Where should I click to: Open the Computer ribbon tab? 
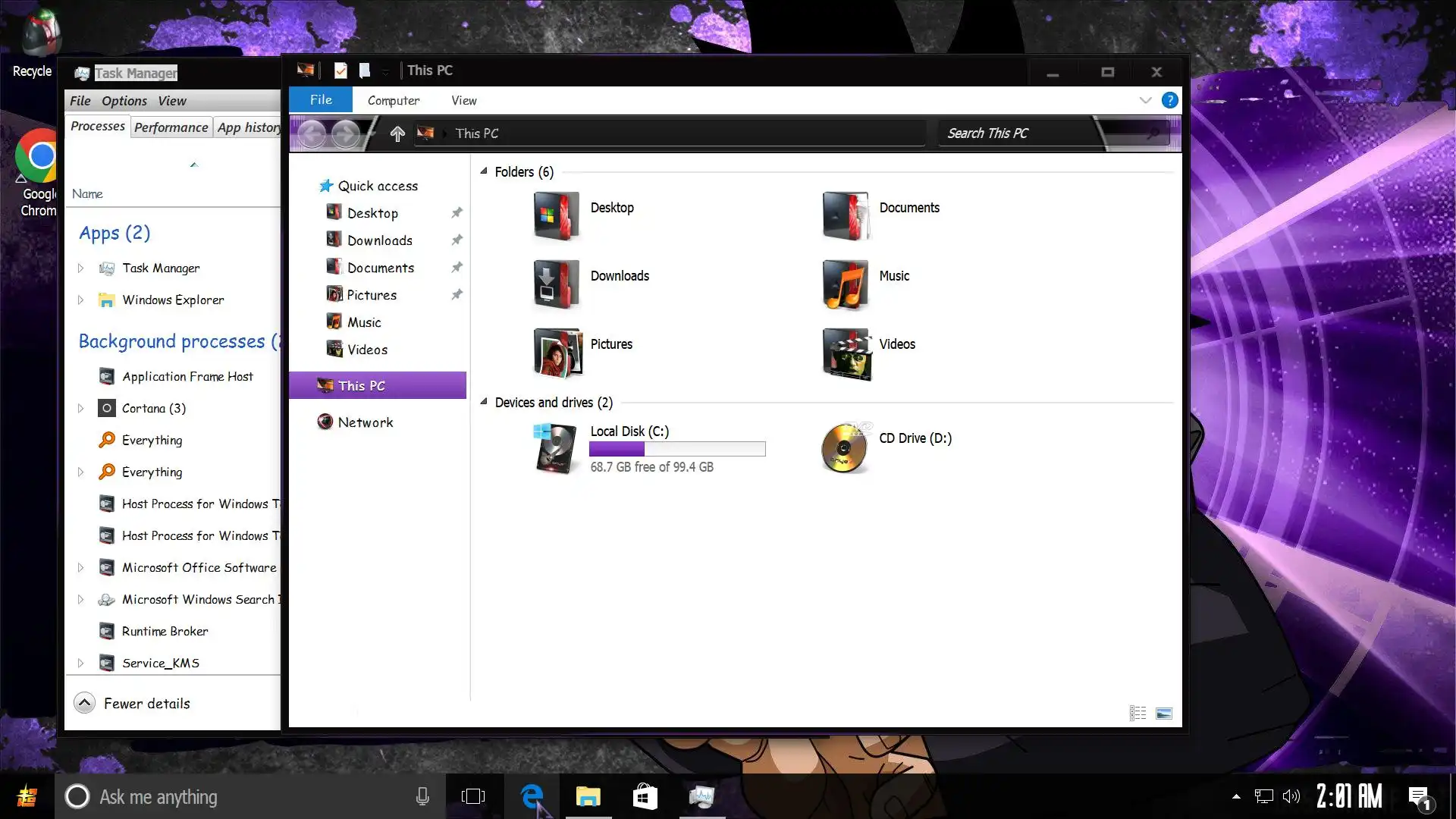point(393,100)
